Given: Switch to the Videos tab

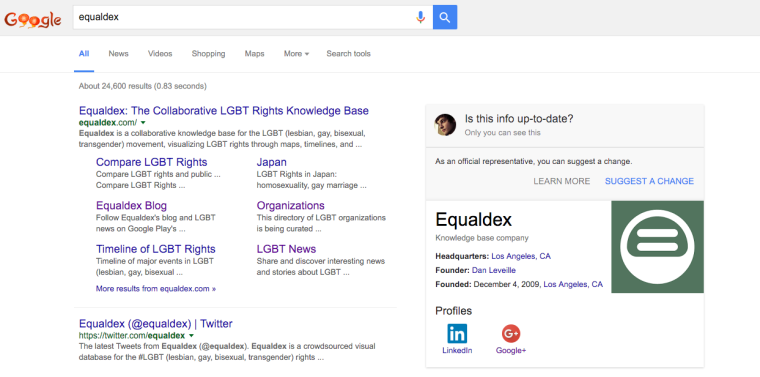Looking at the screenshot, I should click(160, 54).
